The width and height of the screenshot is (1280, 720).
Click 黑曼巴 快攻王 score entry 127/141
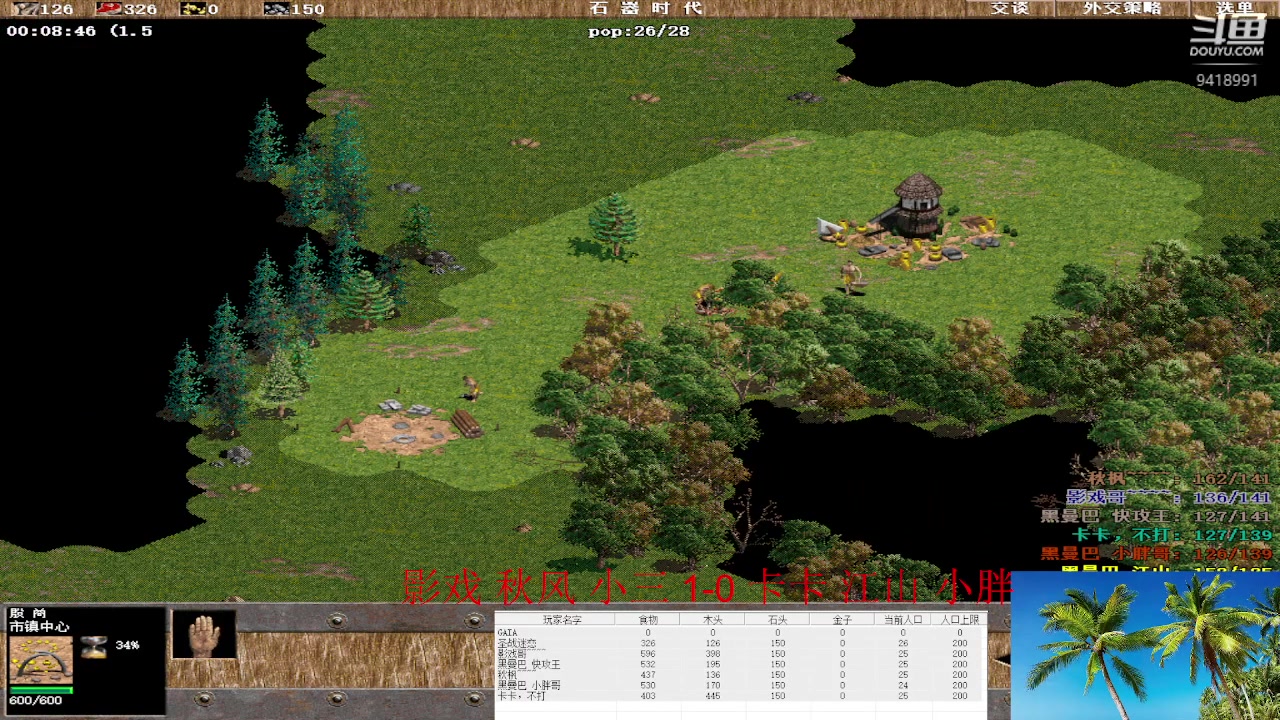click(1156, 516)
